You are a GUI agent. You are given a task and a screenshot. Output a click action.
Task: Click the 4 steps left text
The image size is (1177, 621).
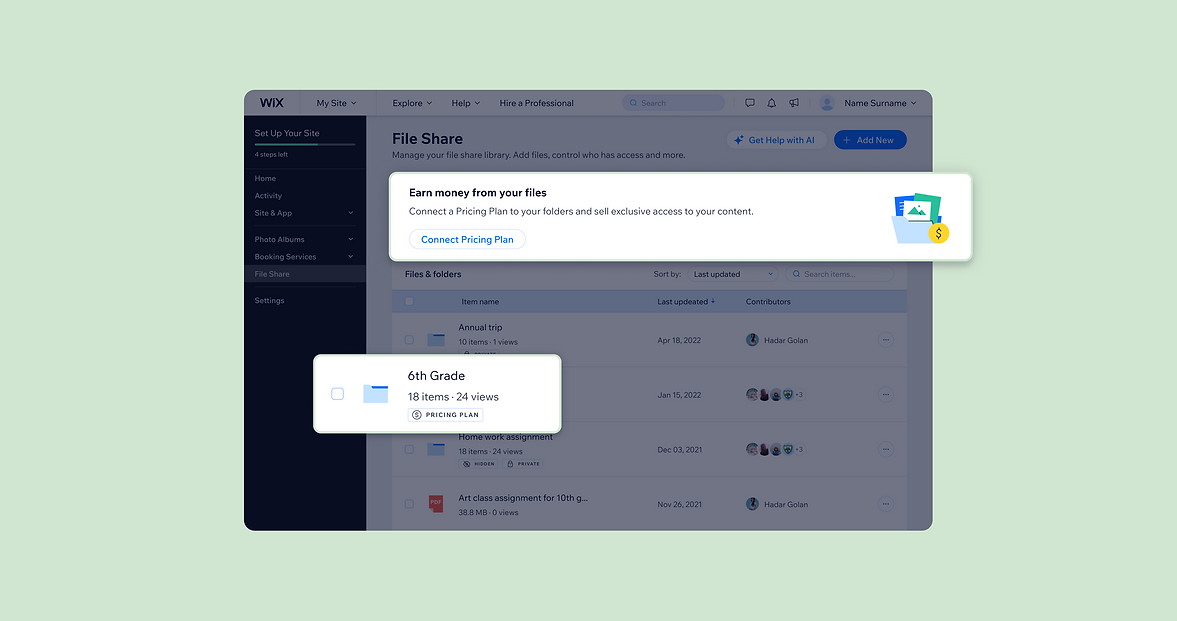click(271, 155)
